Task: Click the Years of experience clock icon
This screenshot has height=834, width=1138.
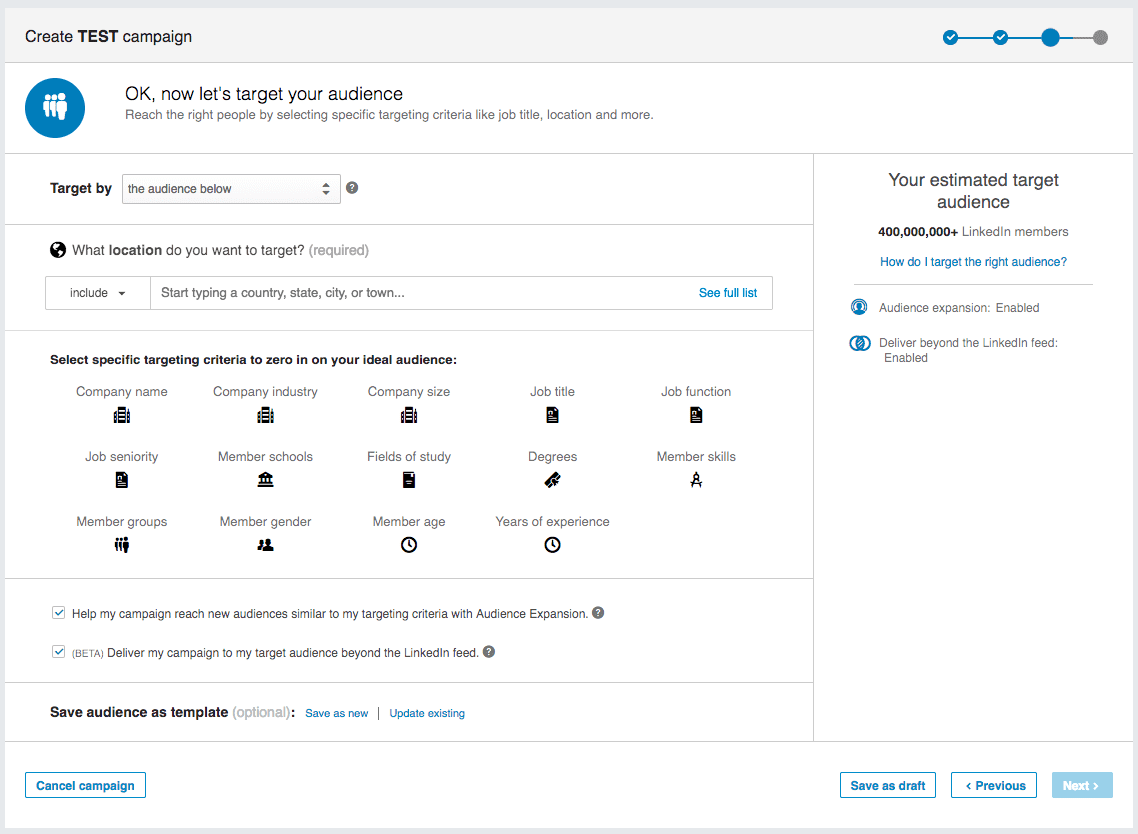Action: point(552,545)
